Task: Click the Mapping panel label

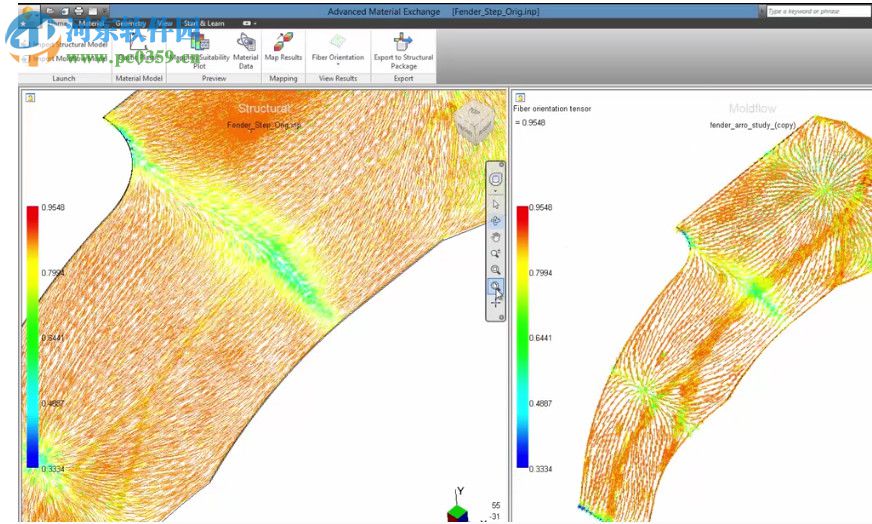Action: (283, 78)
